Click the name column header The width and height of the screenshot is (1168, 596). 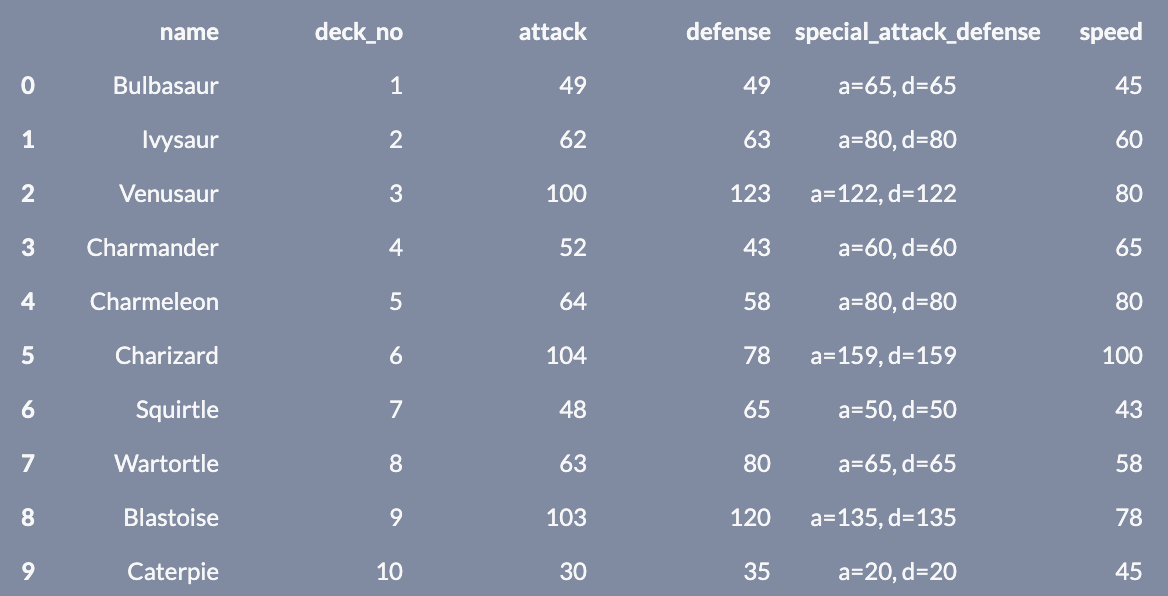[189, 32]
